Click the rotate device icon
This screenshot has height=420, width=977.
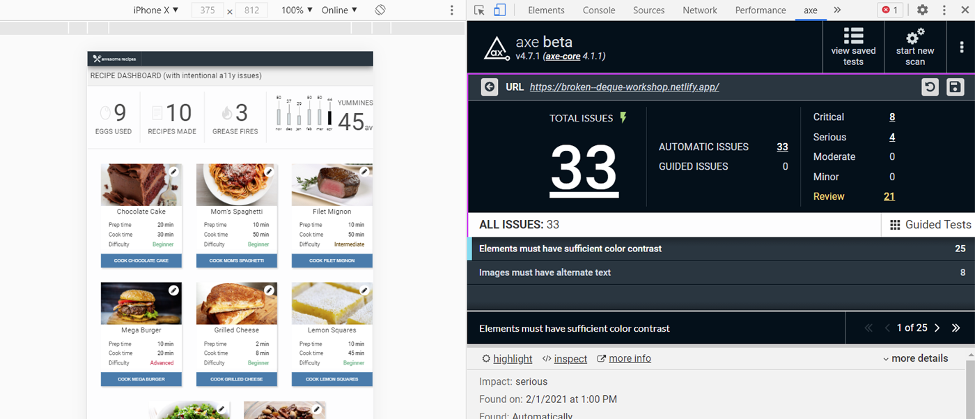click(380, 10)
